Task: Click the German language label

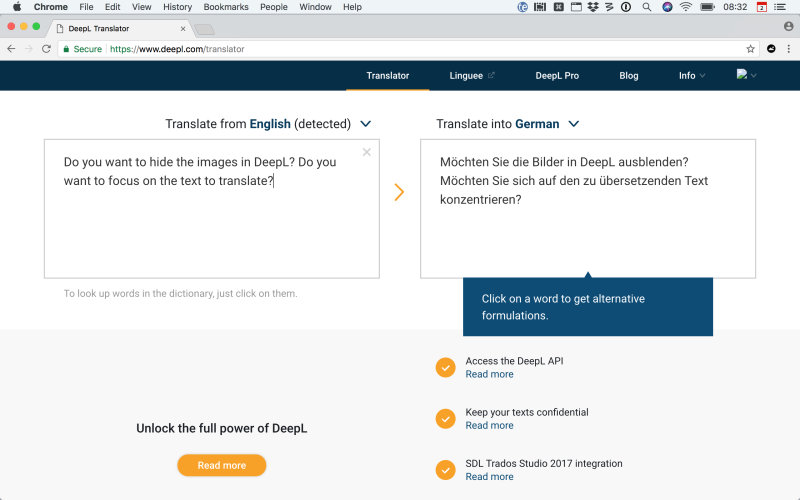Action: pos(537,124)
